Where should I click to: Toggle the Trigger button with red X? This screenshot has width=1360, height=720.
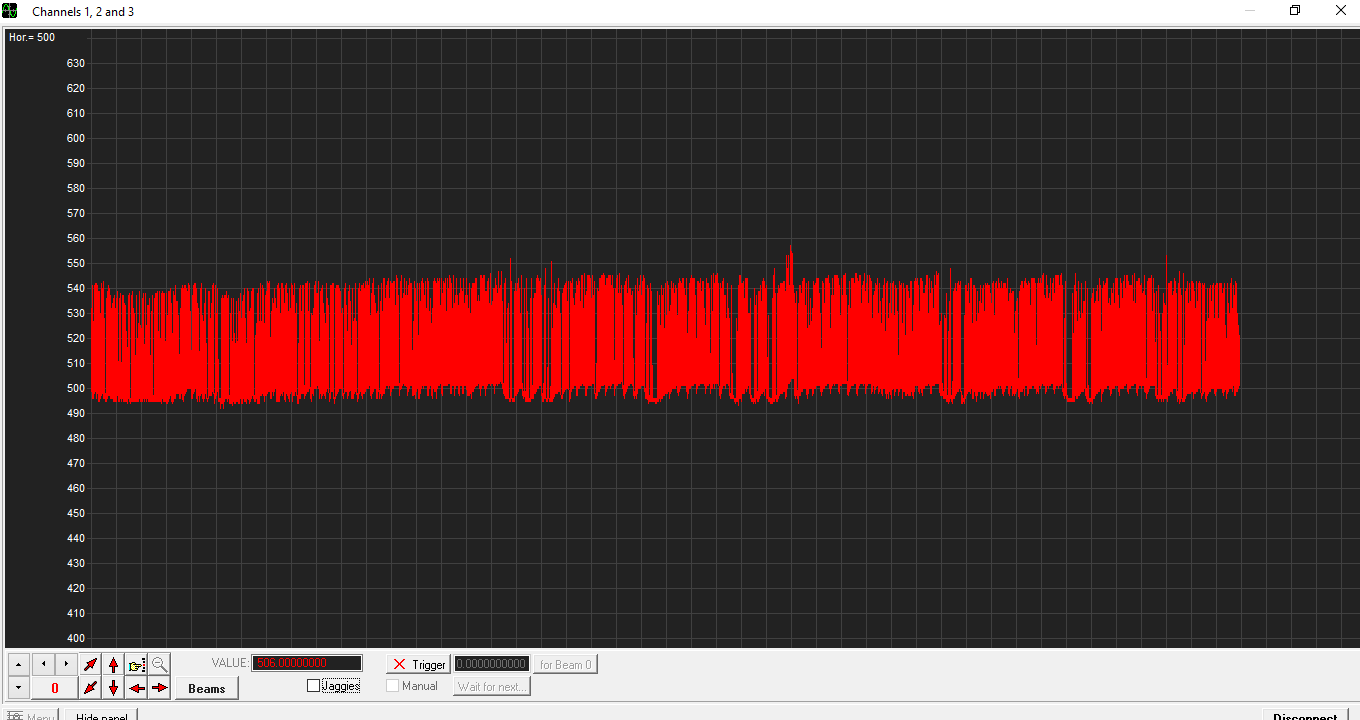[419, 664]
